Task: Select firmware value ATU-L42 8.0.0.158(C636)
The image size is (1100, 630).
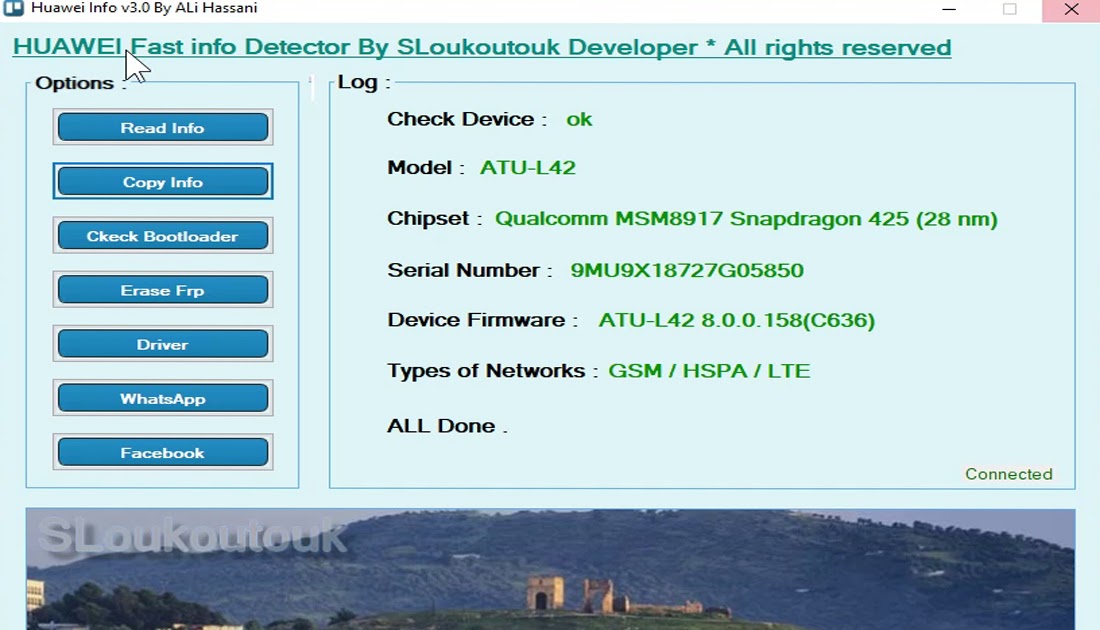Action: [x=737, y=321]
